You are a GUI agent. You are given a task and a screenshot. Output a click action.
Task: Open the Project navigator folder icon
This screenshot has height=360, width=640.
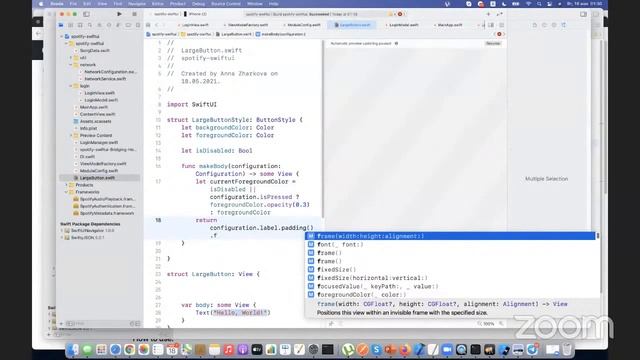coord(61,25)
